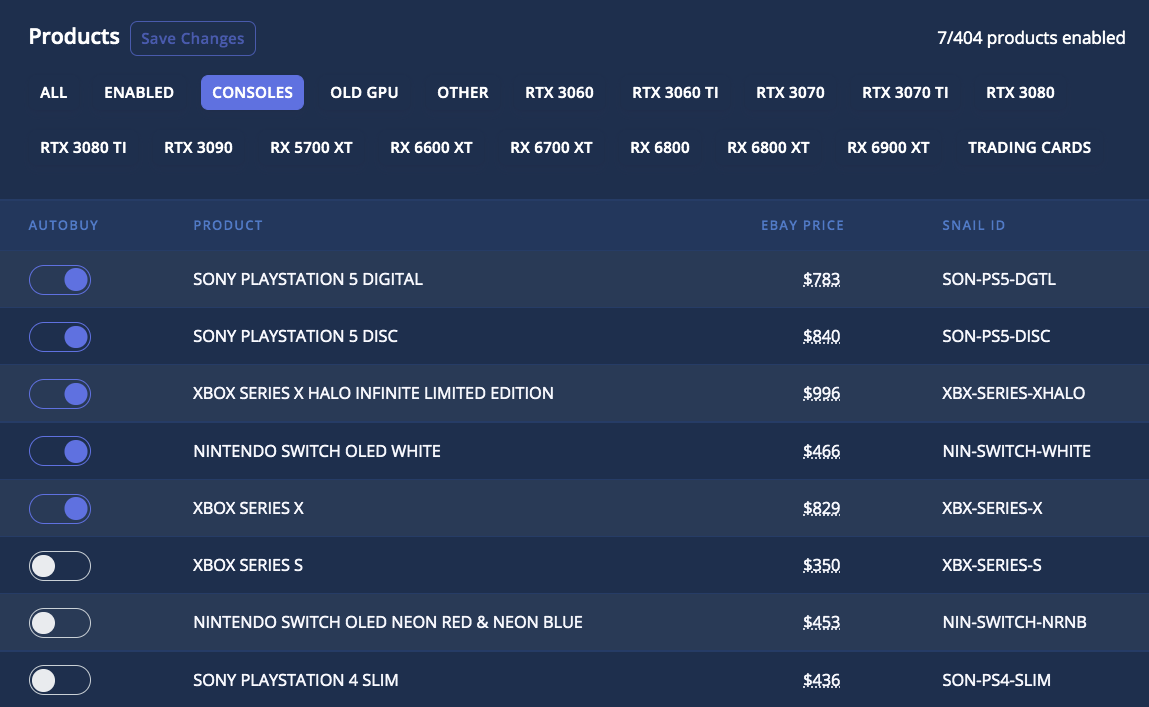Open the ENABLED filter tab
Screen dimensions: 1149x707
(139, 93)
